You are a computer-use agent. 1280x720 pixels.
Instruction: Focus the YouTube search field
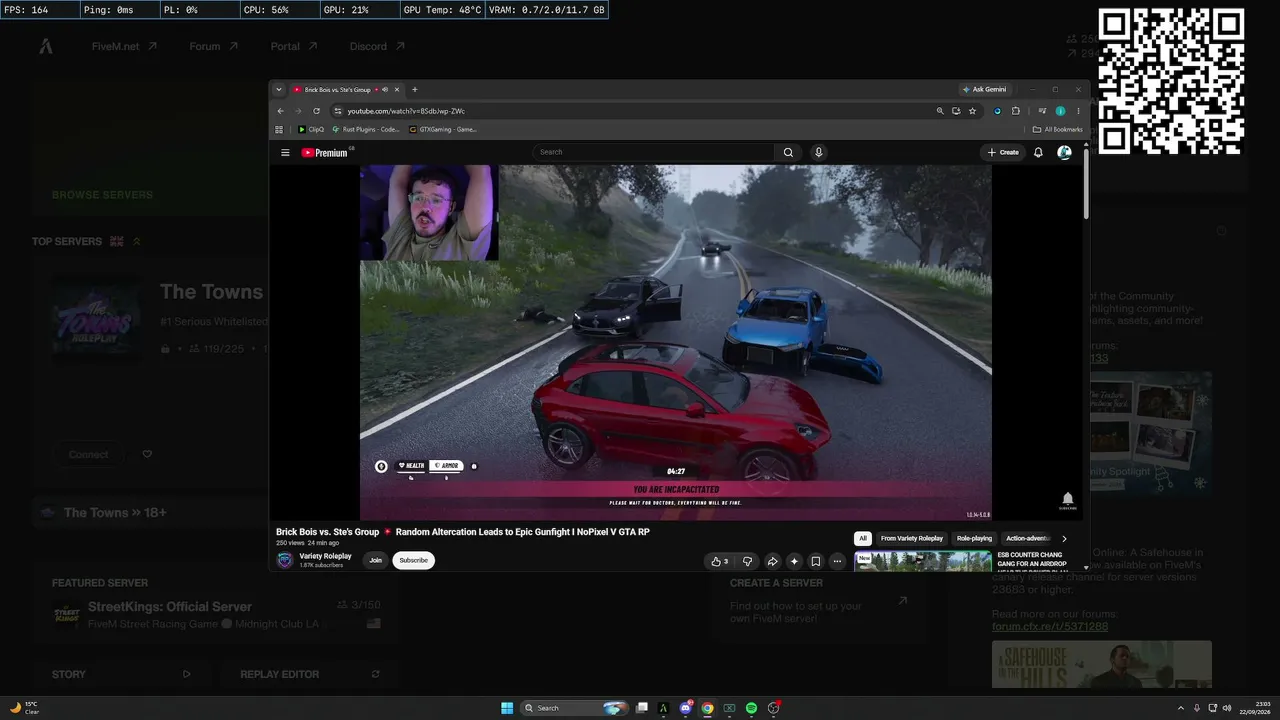tap(654, 152)
